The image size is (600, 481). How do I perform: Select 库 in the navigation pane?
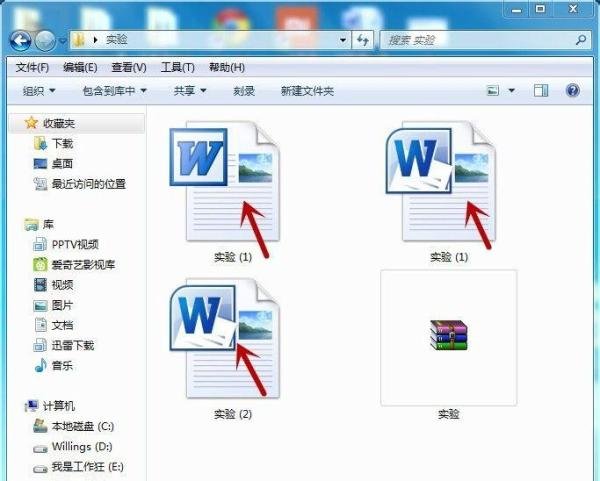48,224
